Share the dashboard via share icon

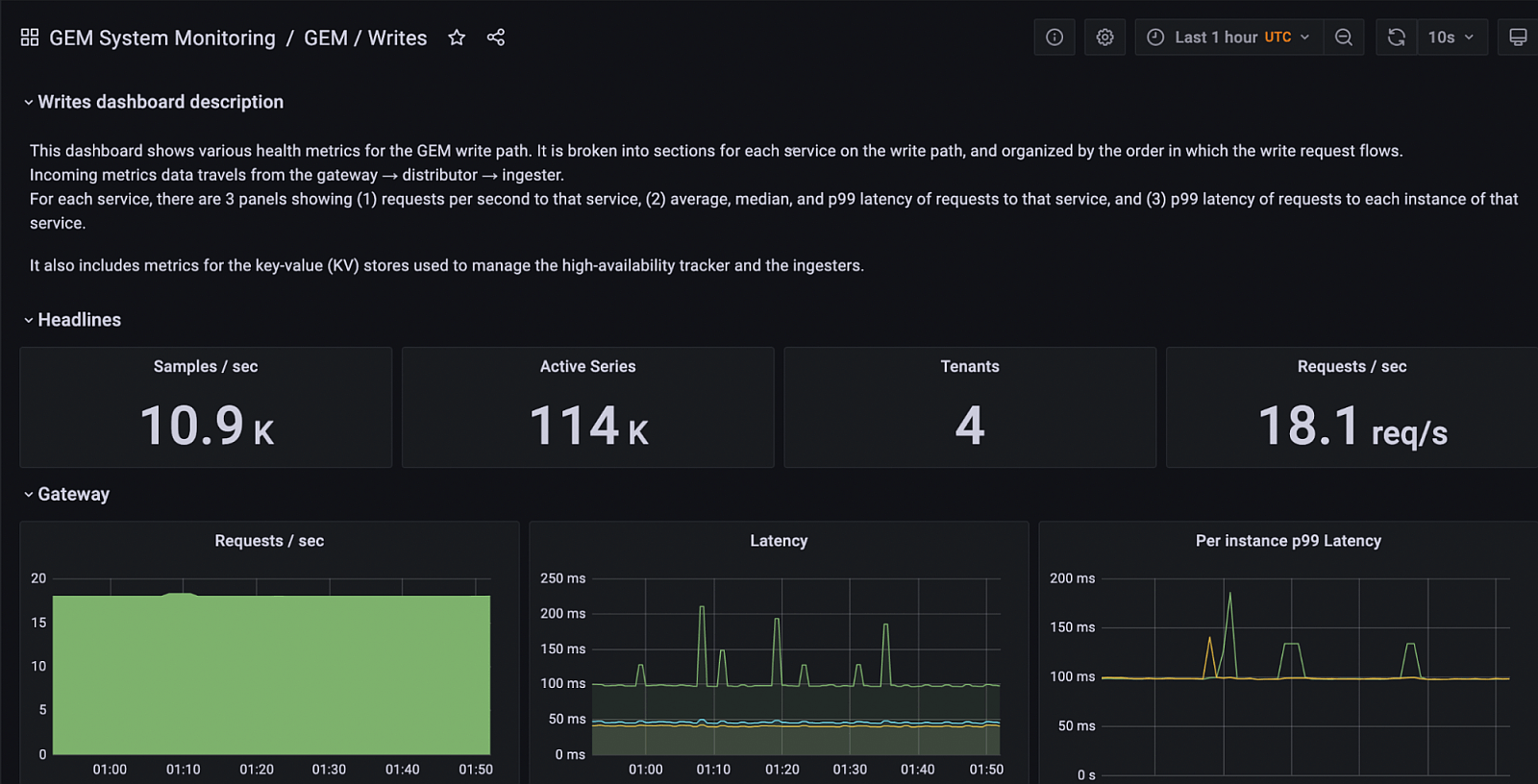[x=496, y=37]
